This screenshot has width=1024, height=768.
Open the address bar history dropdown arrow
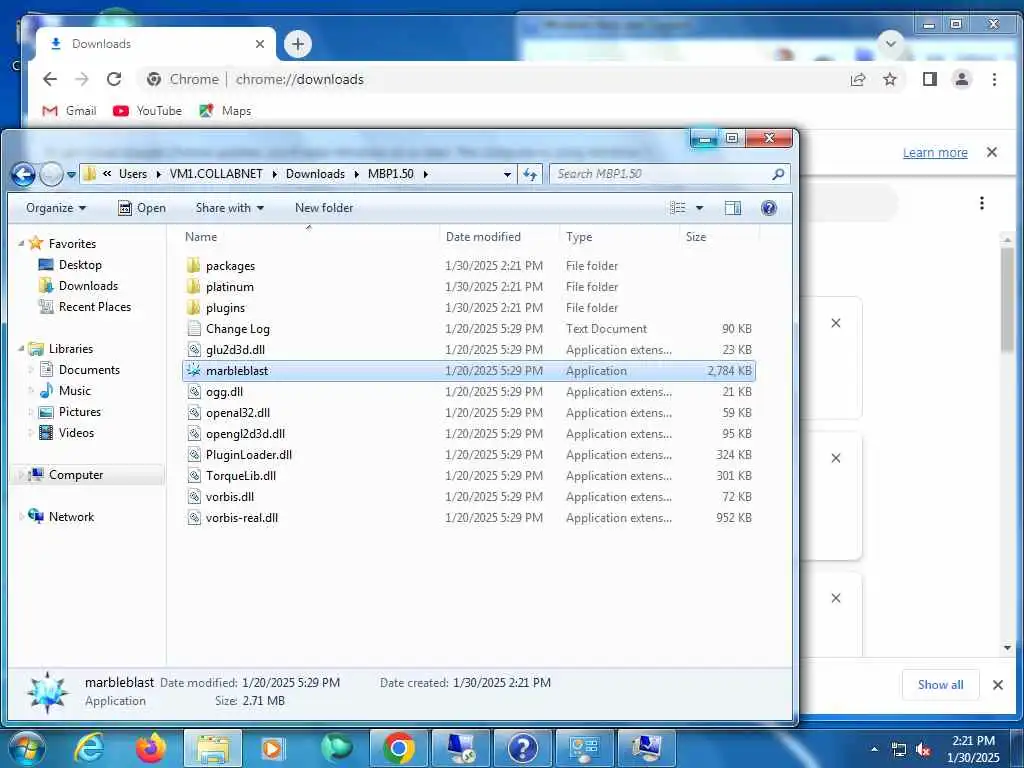point(507,174)
